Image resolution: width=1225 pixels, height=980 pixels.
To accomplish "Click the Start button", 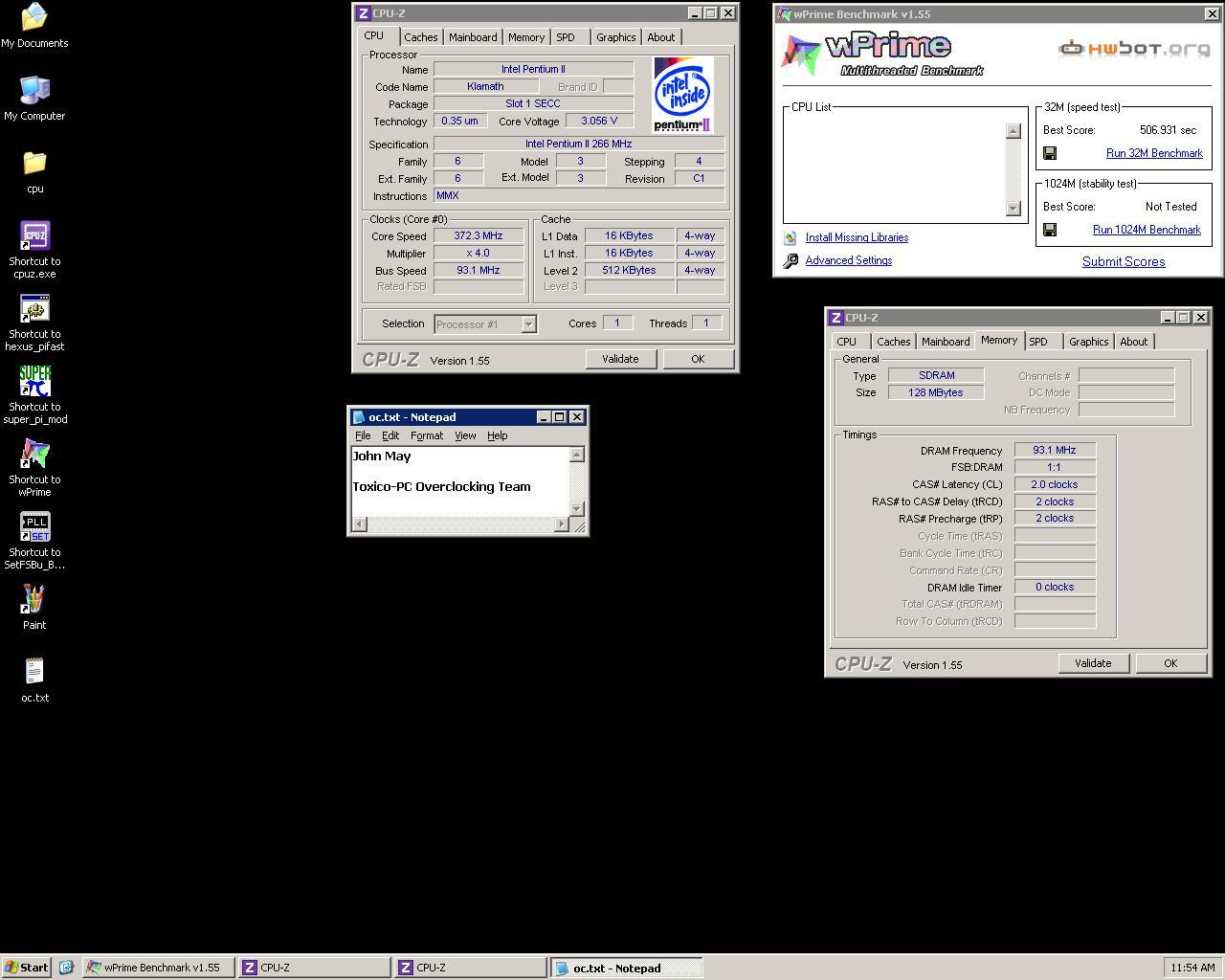I will click(x=26, y=968).
